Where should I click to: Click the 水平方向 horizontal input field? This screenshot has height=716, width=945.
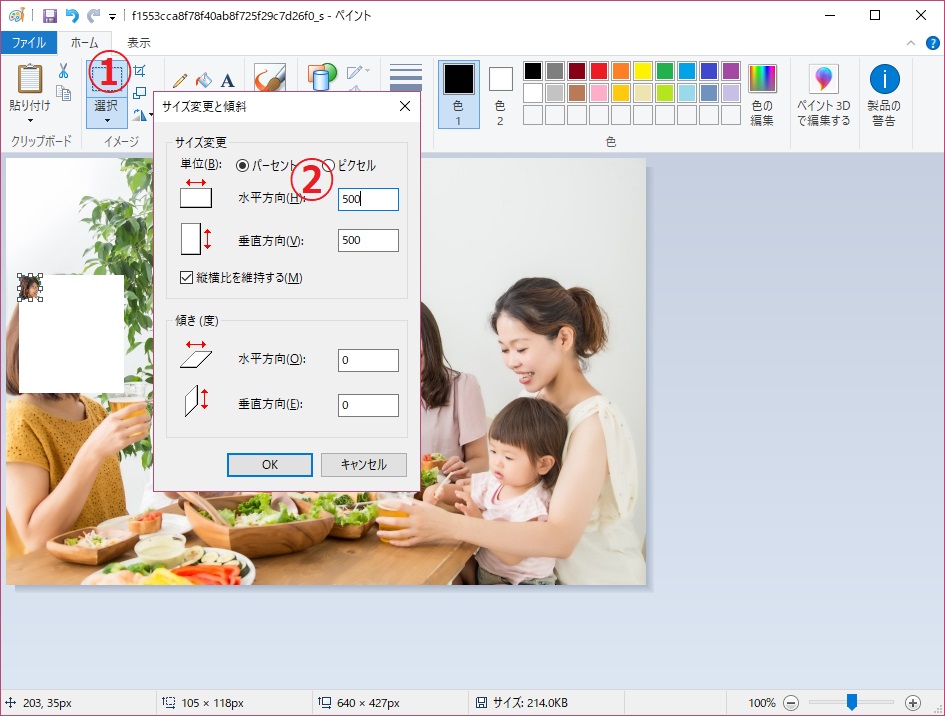368,199
